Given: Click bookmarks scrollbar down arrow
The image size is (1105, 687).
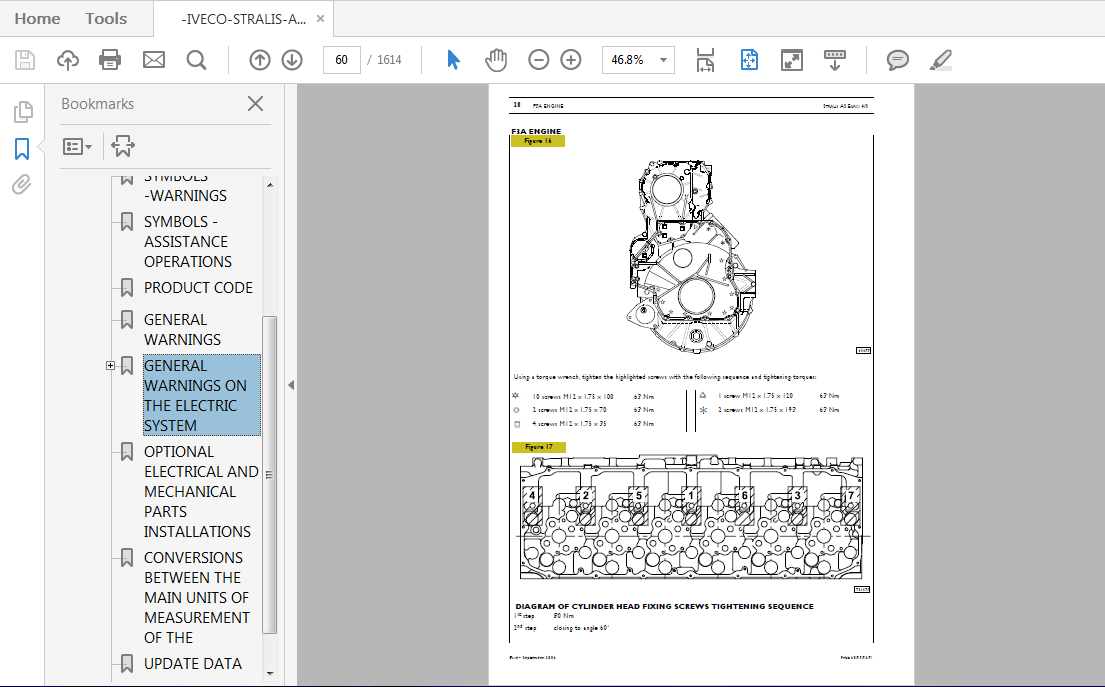Looking at the screenshot, I should pos(270,674).
